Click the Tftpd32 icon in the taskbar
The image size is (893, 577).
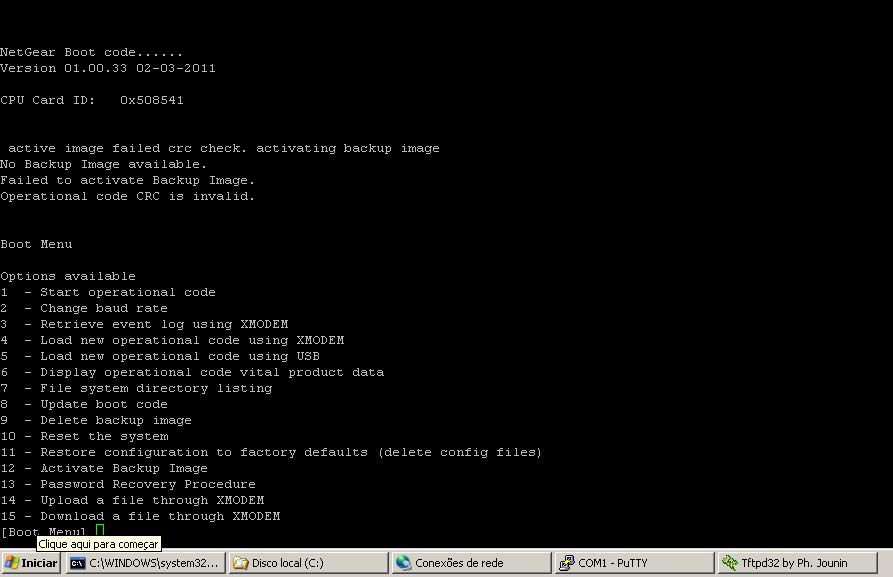(x=730, y=563)
